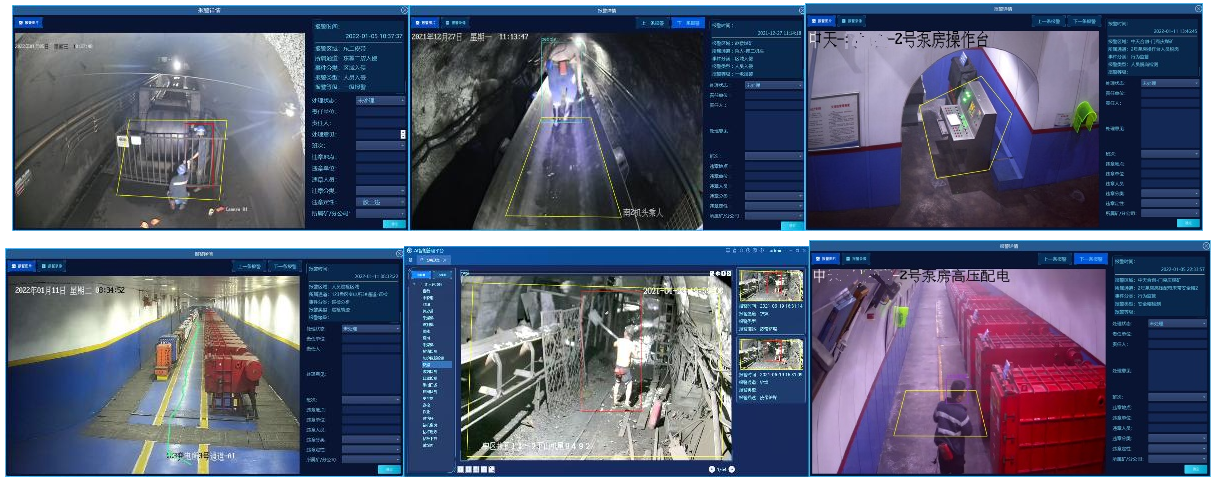Open processing status dropdown in pump console panel

point(1168,83)
